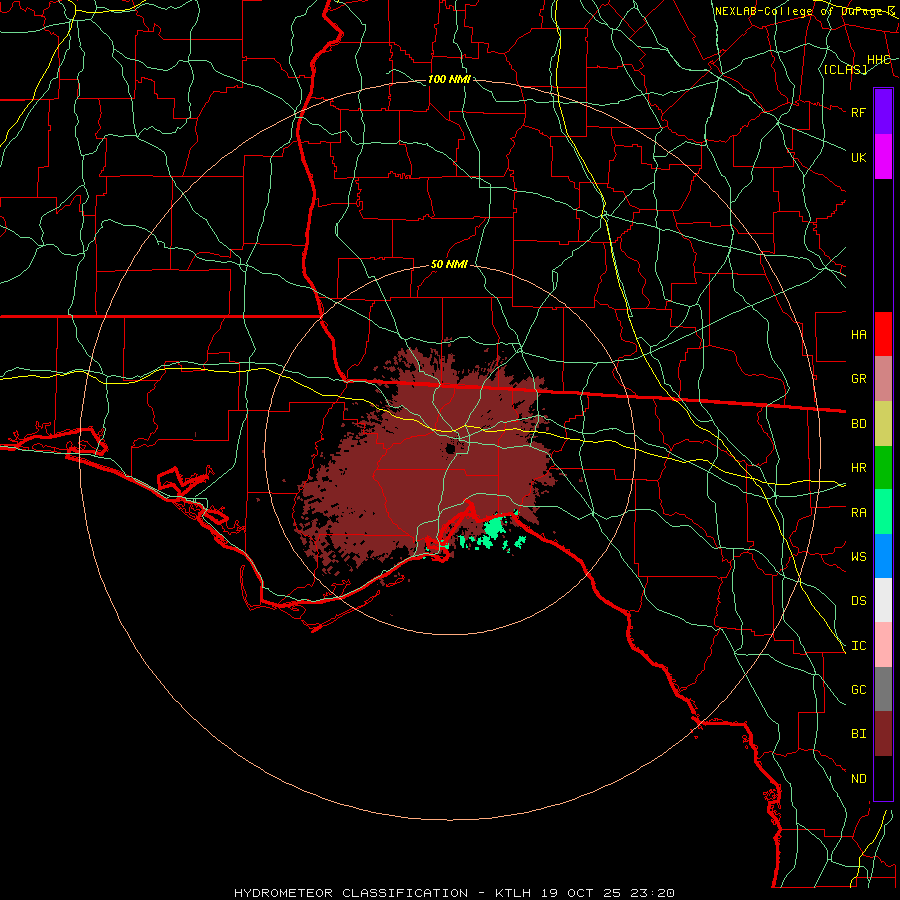Click the UK legend label
Viewport: 900px width, 900px height.
click(x=859, y=157)
